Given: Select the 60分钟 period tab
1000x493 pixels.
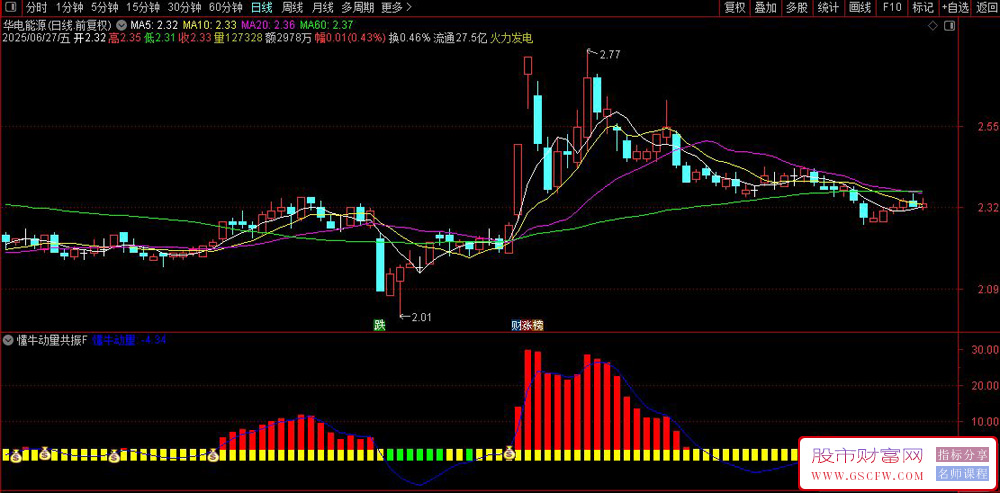Looking at the screenshot, I should [x=226, y=8].
